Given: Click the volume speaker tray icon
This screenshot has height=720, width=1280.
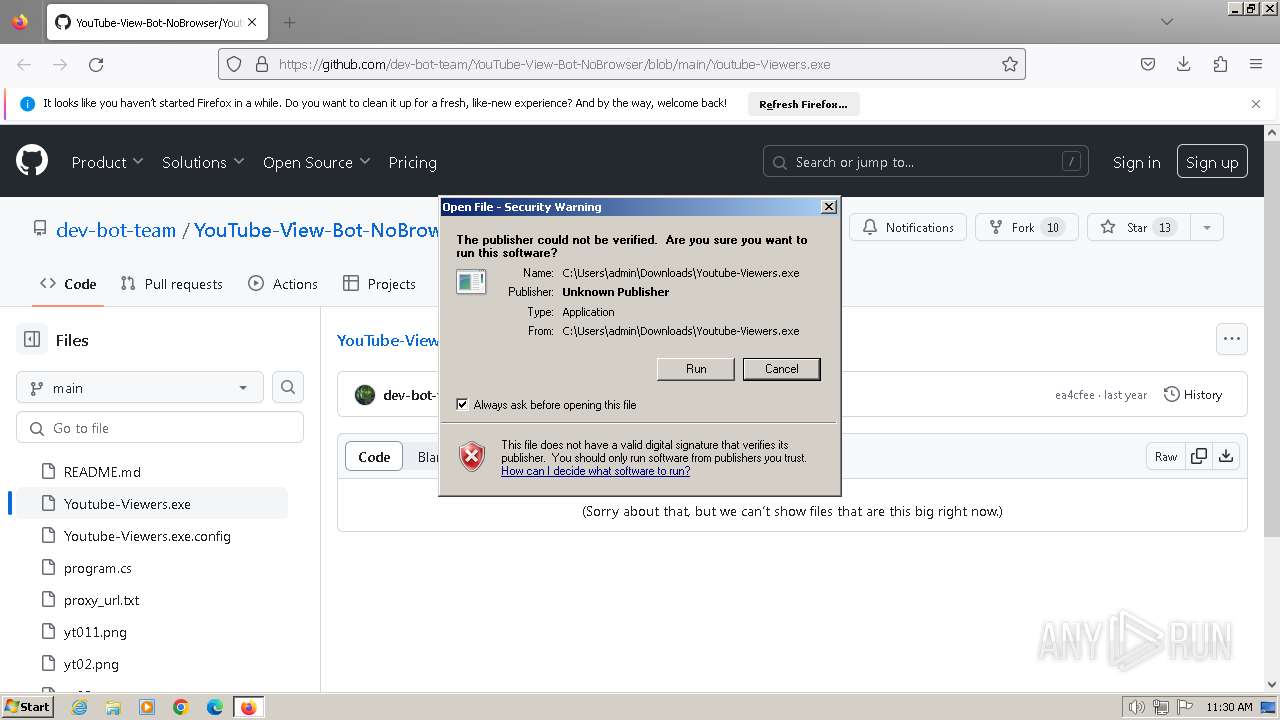Looking at the screenshot, I should (1136, 707).
